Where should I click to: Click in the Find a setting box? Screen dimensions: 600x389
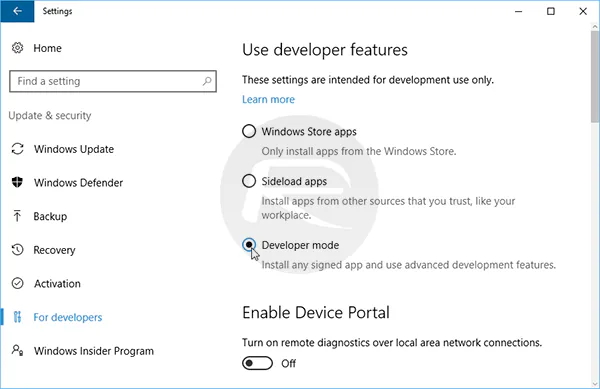click(x=113, y=81)
